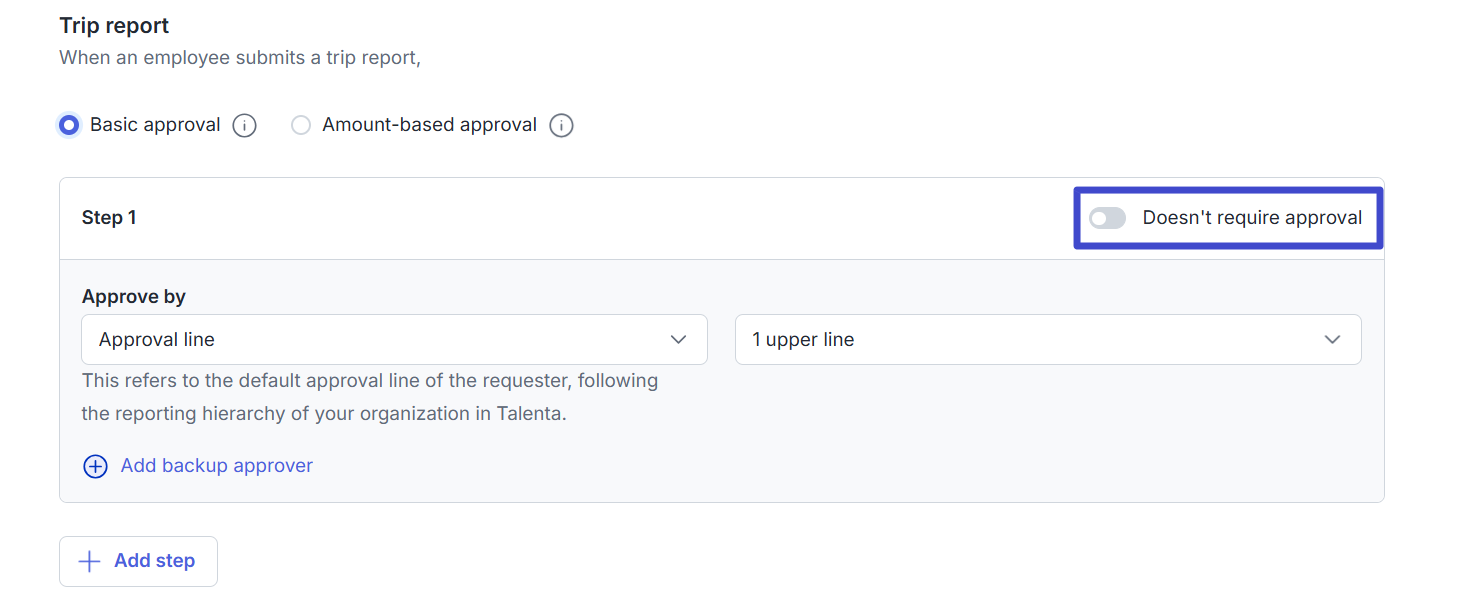
Task: Click the info icon beside Amount-based approval
Action: [562, 126]
